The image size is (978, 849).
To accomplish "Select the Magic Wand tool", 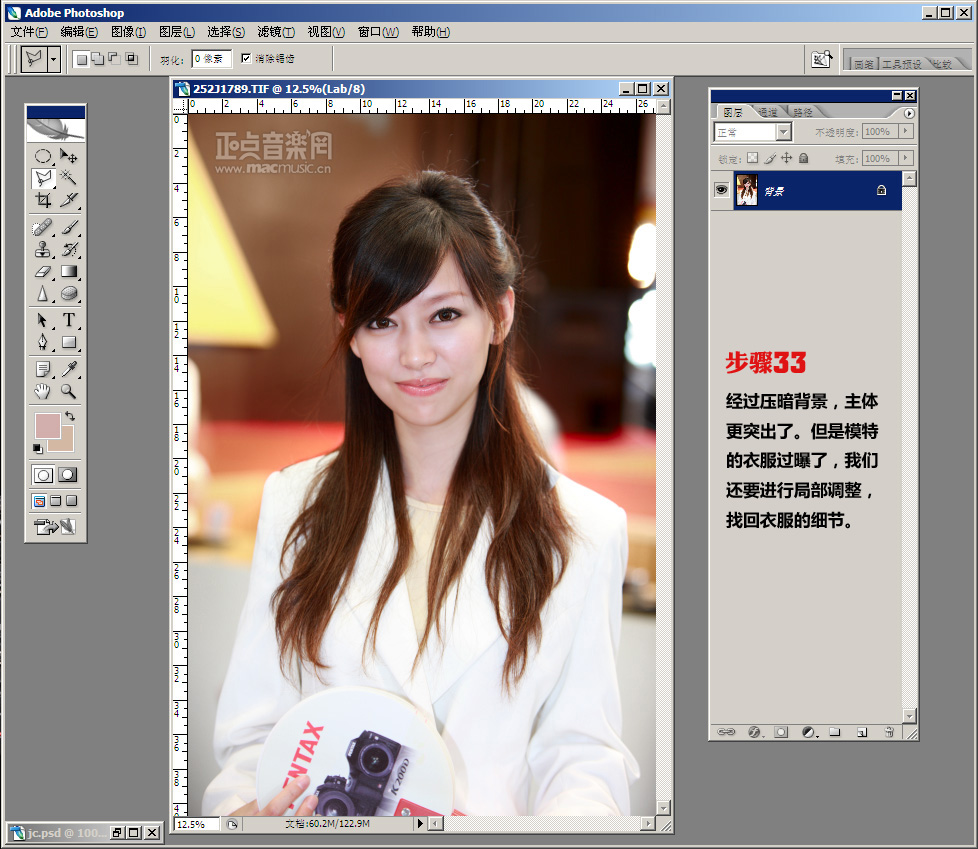I will pos(69,178).
